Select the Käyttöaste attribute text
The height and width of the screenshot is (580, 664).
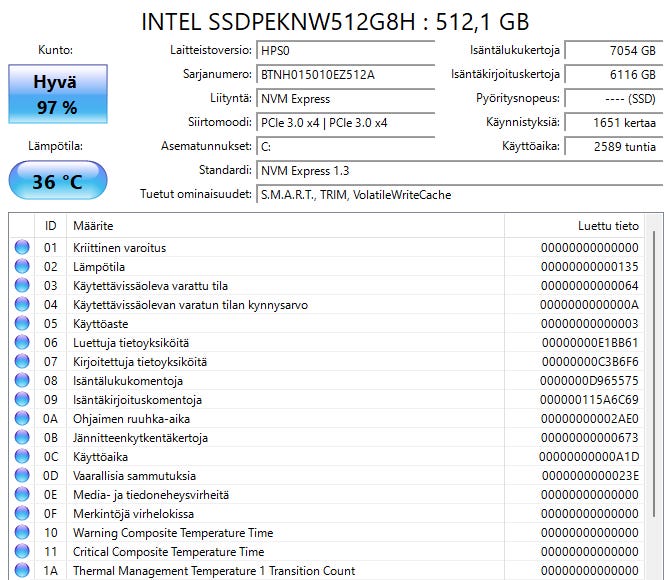tap(100, 324)
